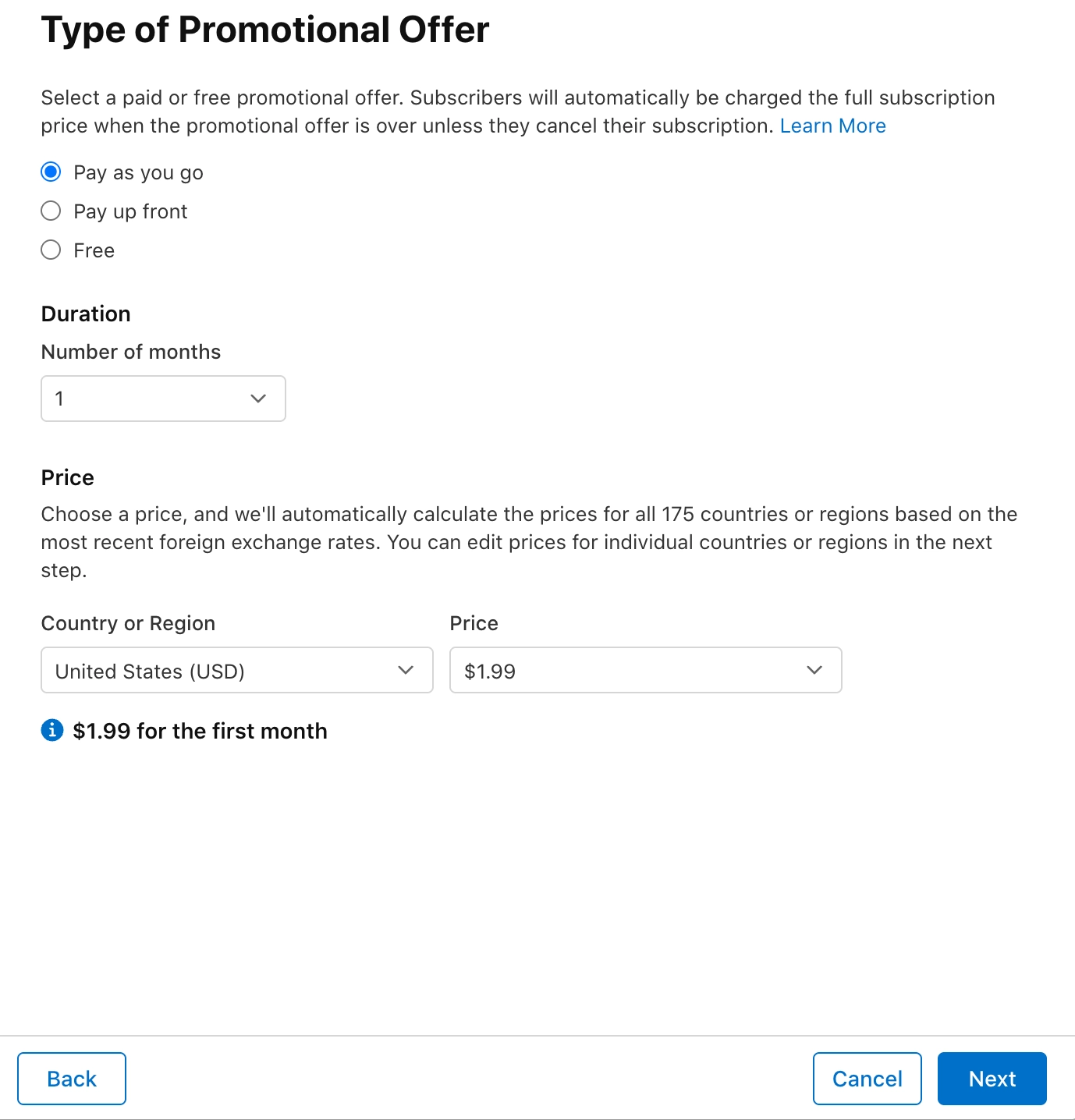Click the Country or Region dropdown chevron
The image size is (1075, 1120).
point(406,670)
